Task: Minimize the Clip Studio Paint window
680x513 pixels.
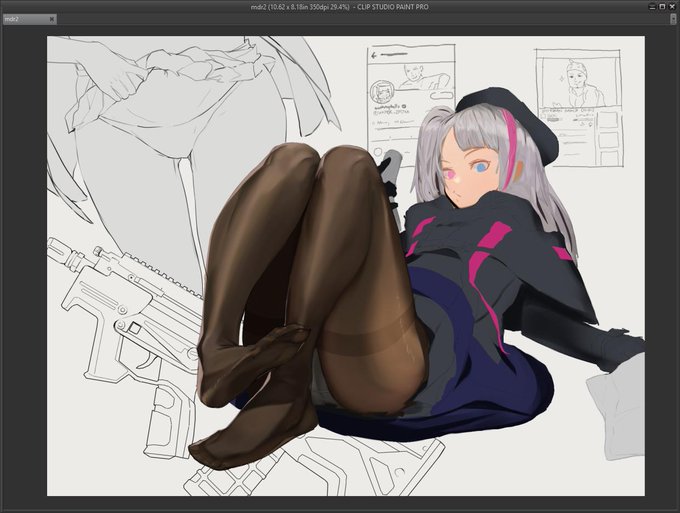Action: point(652,7)
